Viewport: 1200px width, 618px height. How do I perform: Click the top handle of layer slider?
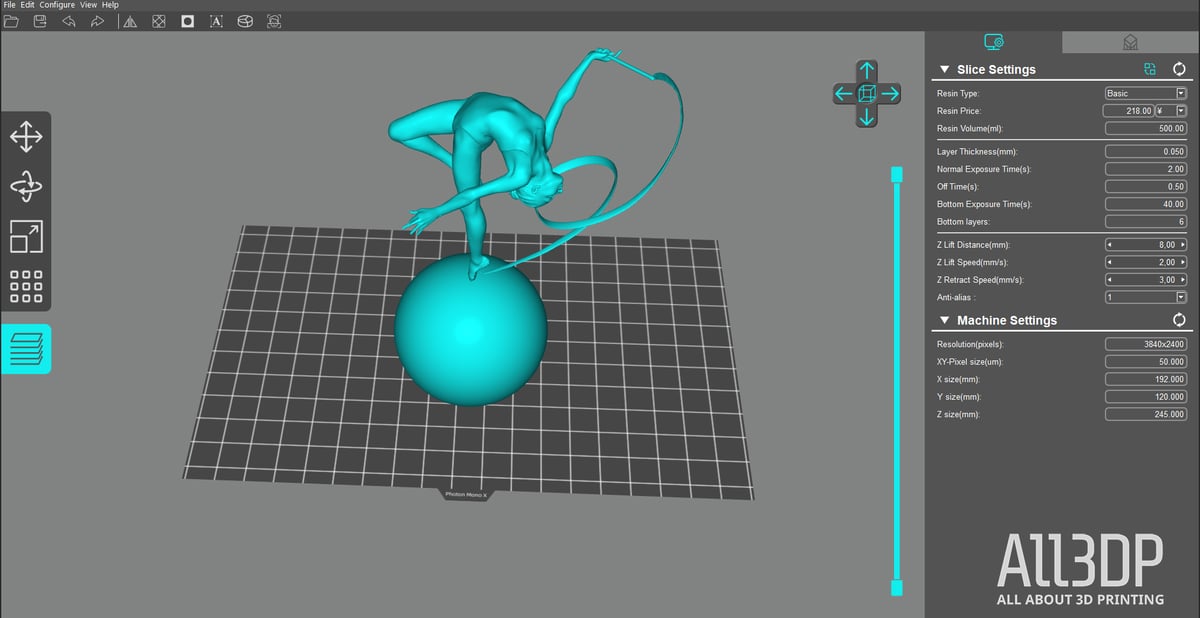897,176
